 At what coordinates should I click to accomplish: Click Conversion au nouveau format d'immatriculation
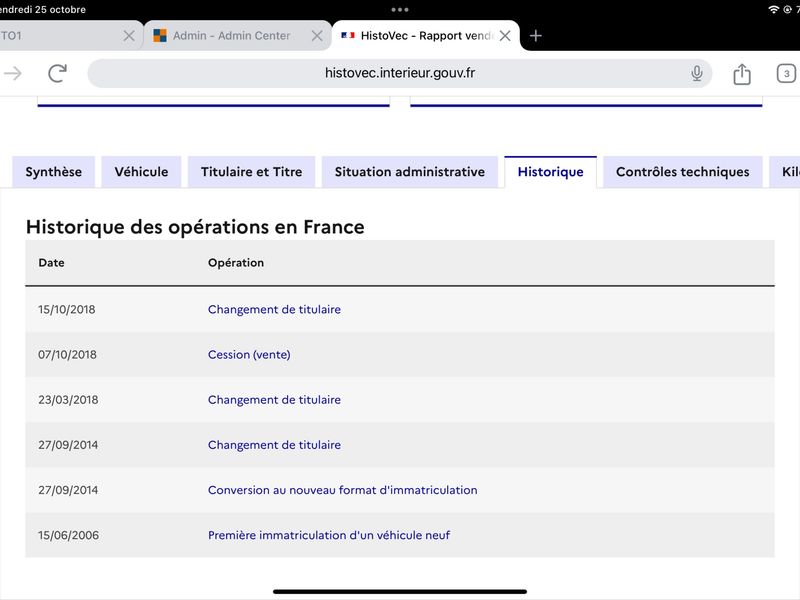point(342,490)
